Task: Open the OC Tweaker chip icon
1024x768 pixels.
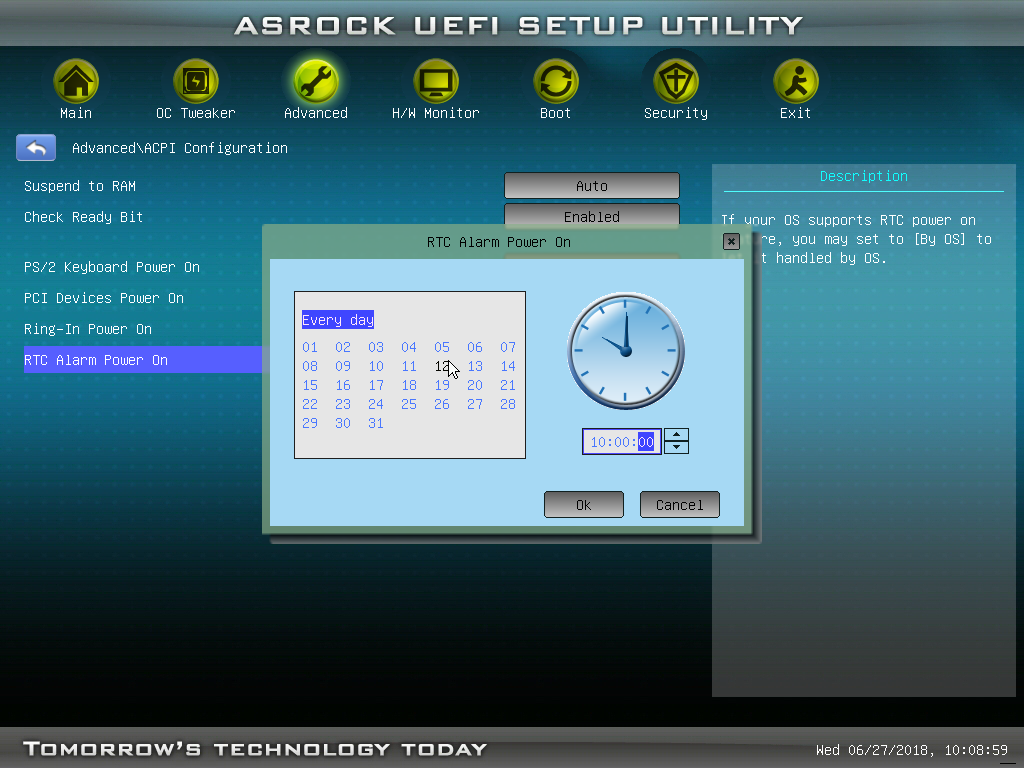Action: coord(195,82)
